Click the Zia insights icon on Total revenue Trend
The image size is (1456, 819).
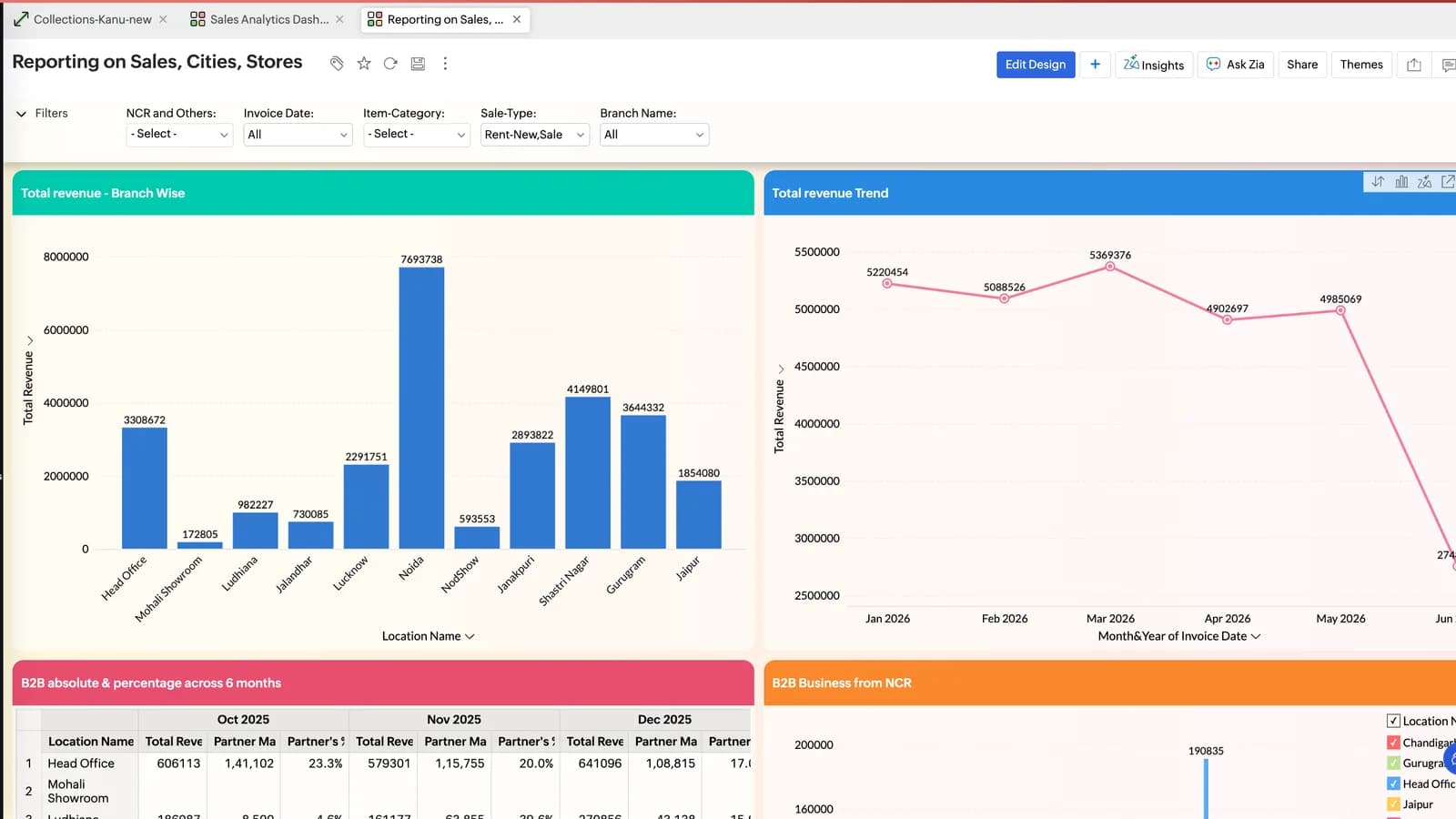point(1424,182)
